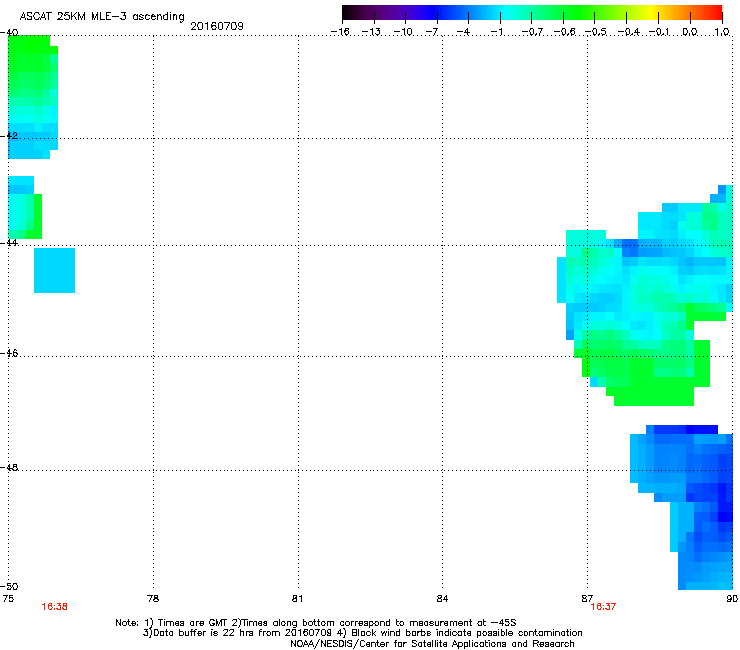Image resolution: width=740 pixels, height=650 pixels.
Task: Click the 81 longitude axis label
Action: coord(297,599)
